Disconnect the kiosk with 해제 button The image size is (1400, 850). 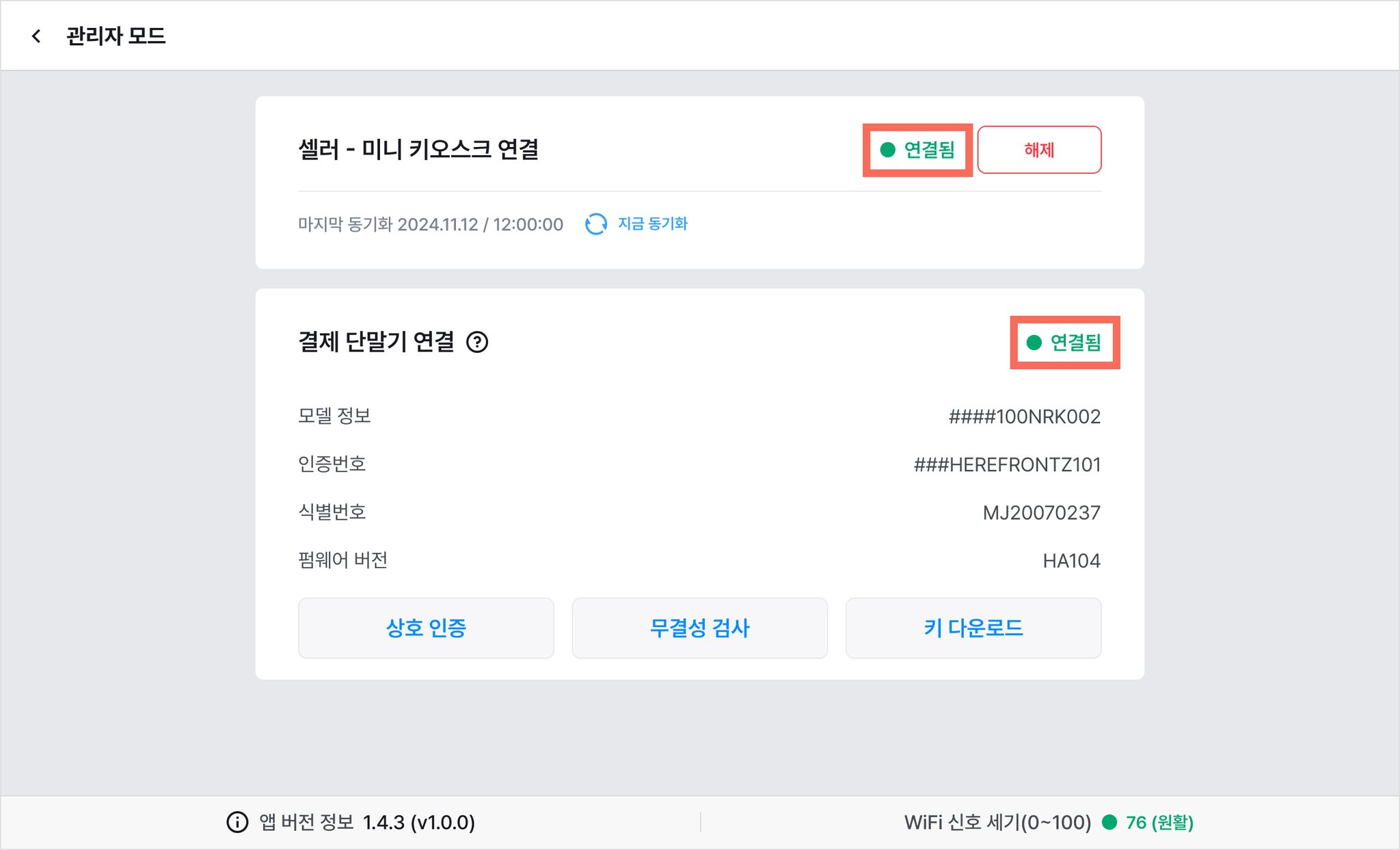1039,150
